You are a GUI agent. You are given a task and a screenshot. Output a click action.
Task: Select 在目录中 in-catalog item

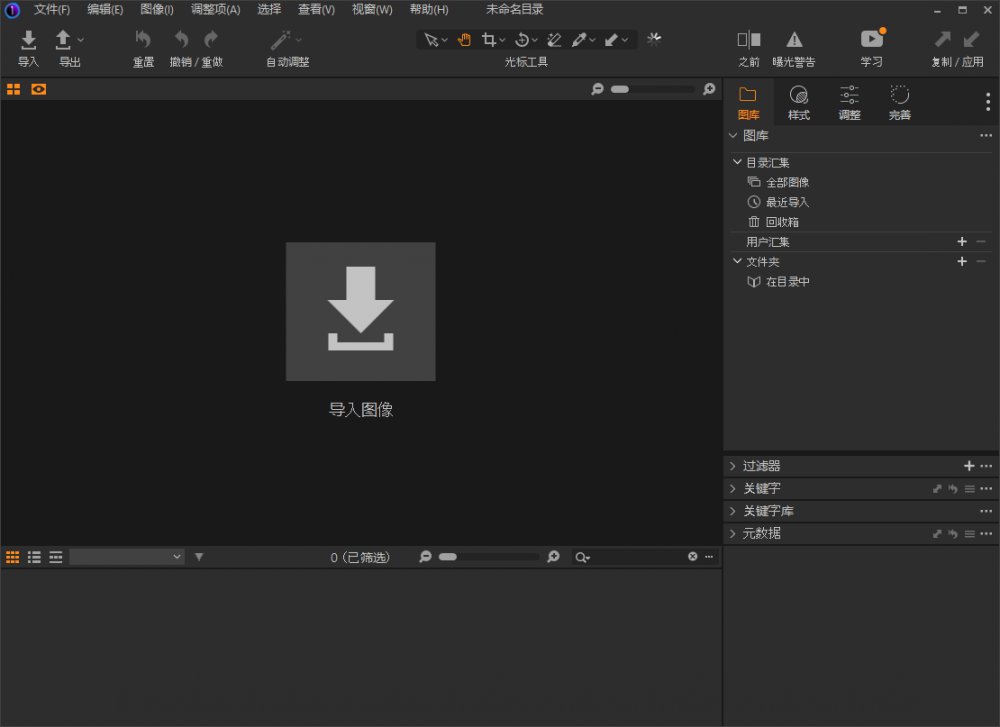click(779, 282)
